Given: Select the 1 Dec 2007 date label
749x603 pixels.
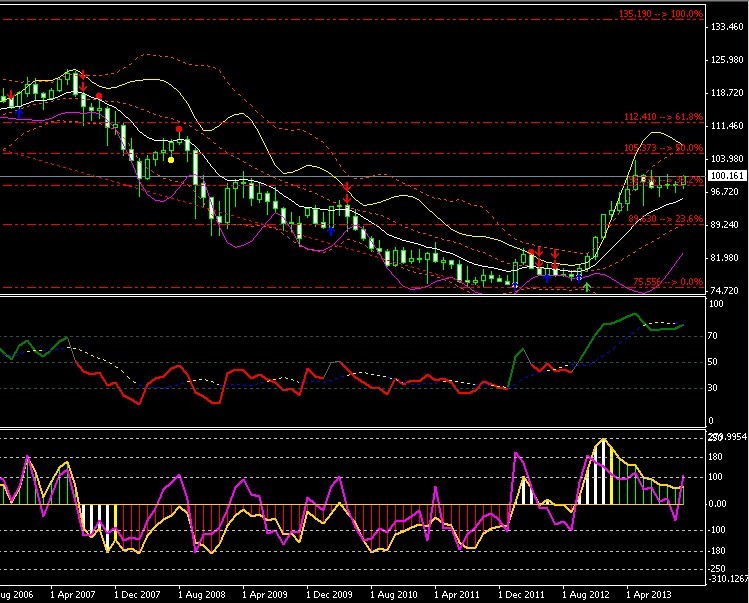Looking at the screenshot, I should pos(137,595).
